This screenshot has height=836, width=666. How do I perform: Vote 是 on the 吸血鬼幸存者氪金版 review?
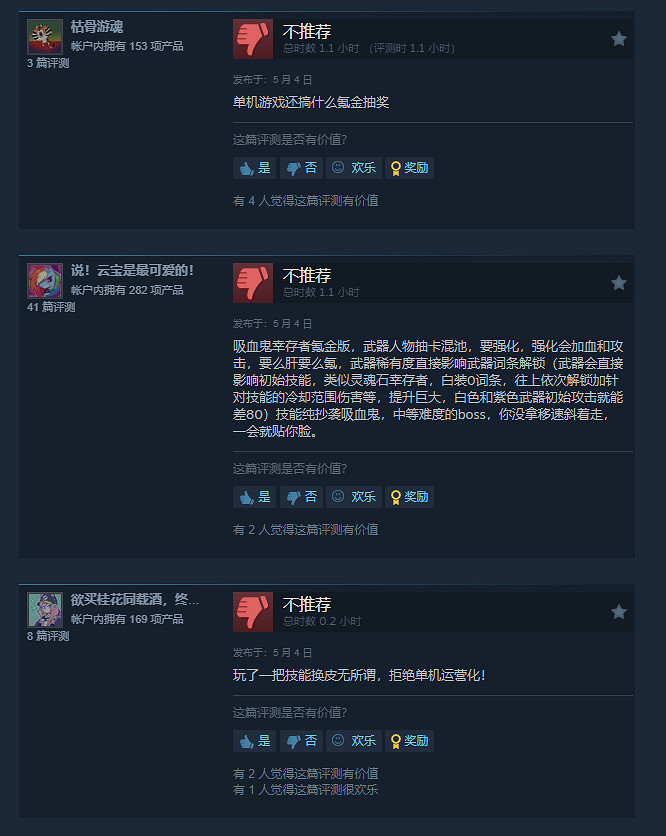point(254,497)
